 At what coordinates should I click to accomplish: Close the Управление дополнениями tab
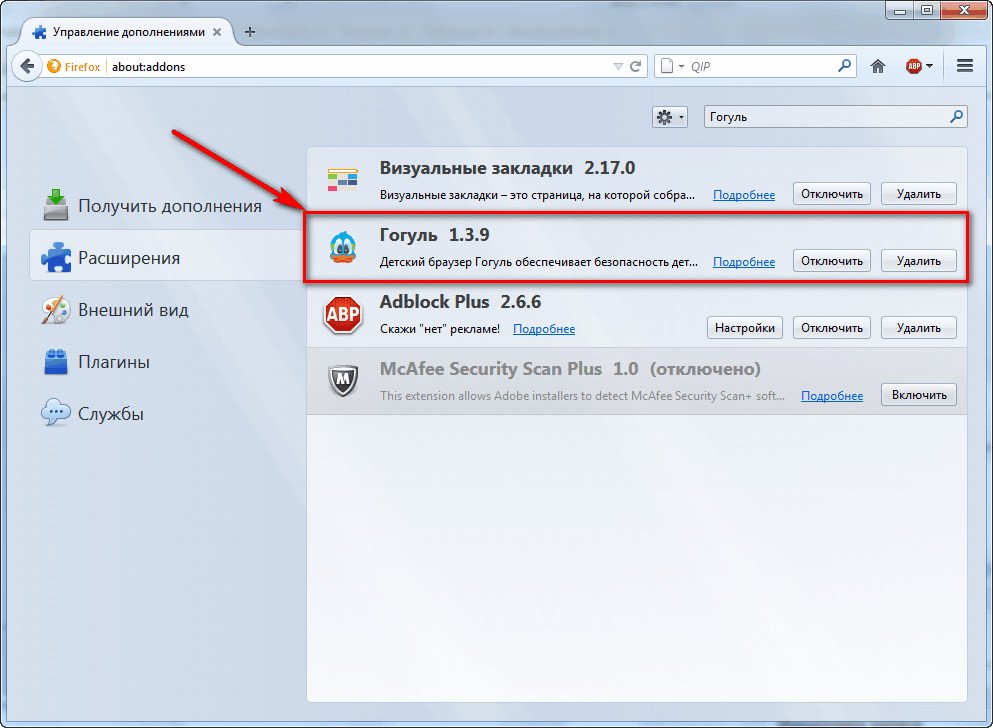click(217, 32)
